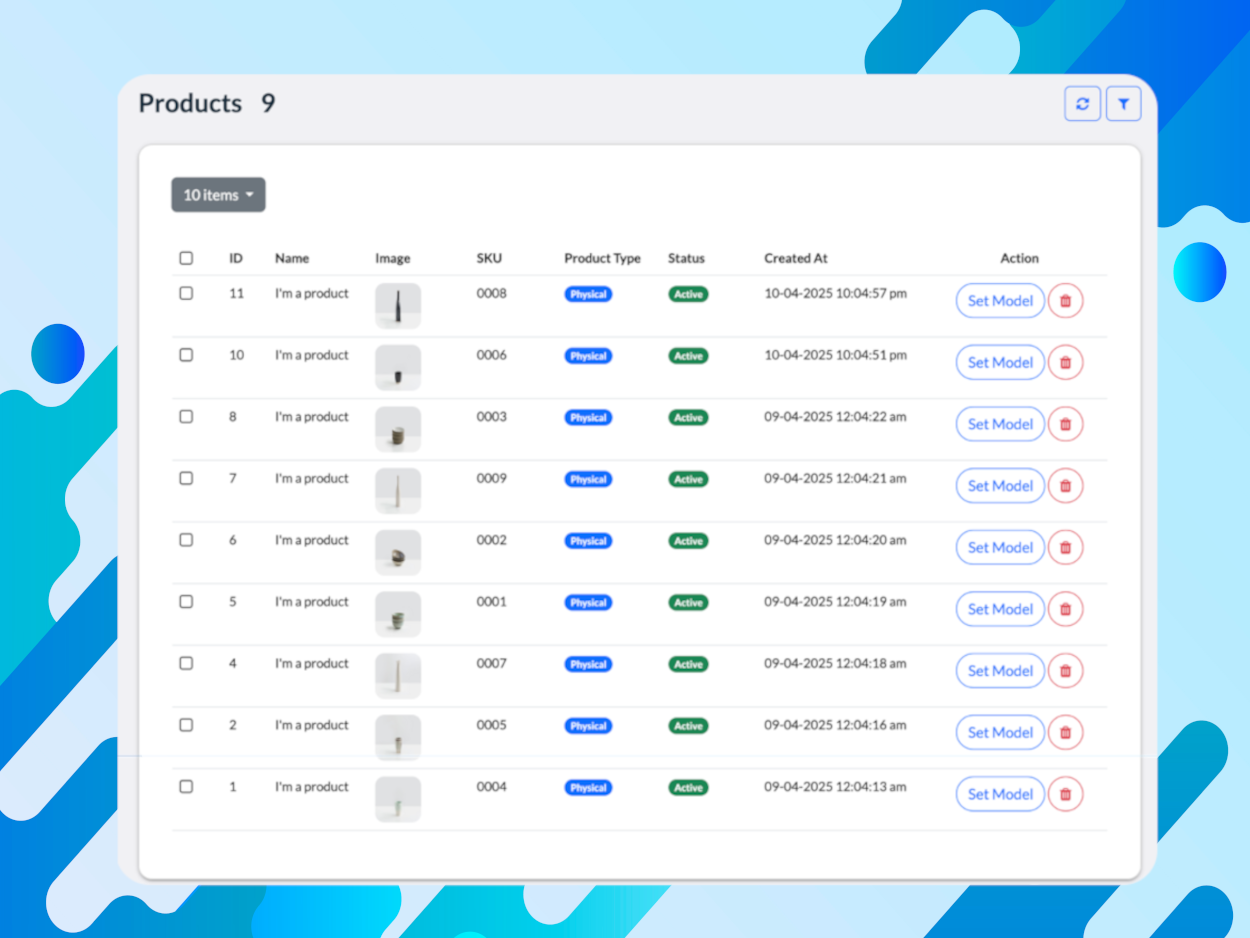Click the Created At column header
Screen dimensions: 1250x938
click(796, 258)
